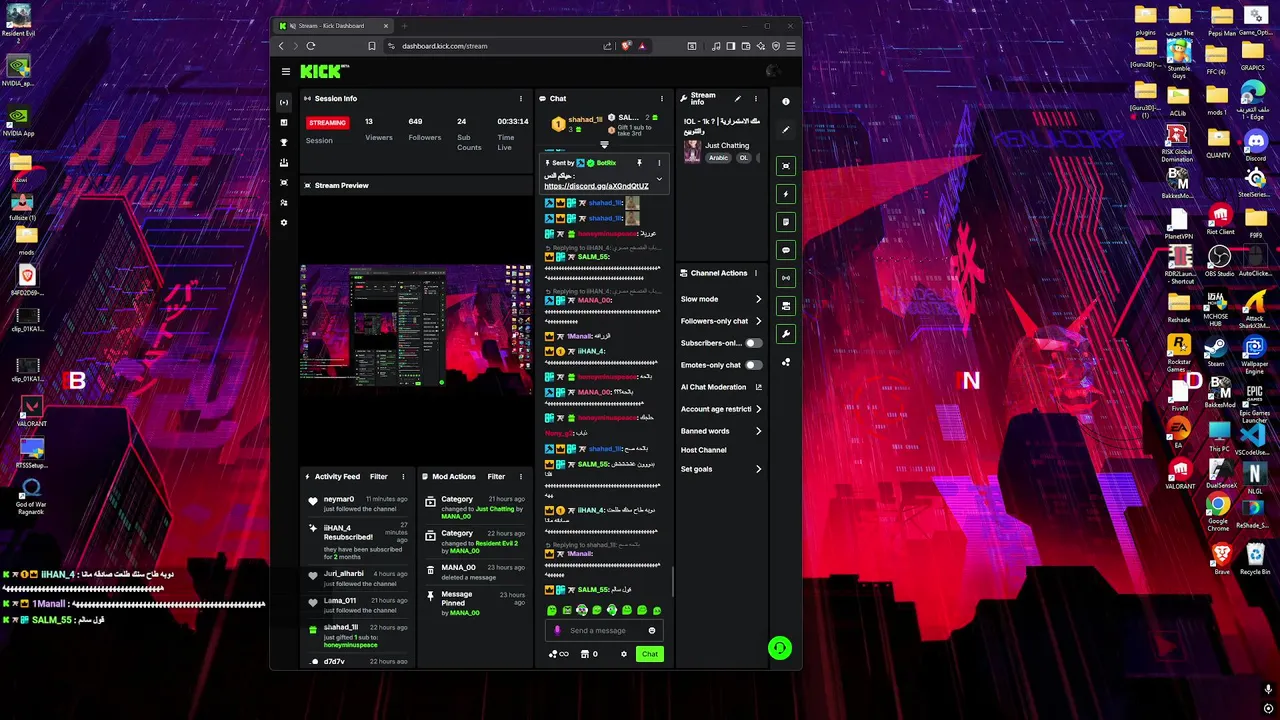
Task: Edit Stream info with pencil icon
Action: pyautogui.click(x=738, y=98)
